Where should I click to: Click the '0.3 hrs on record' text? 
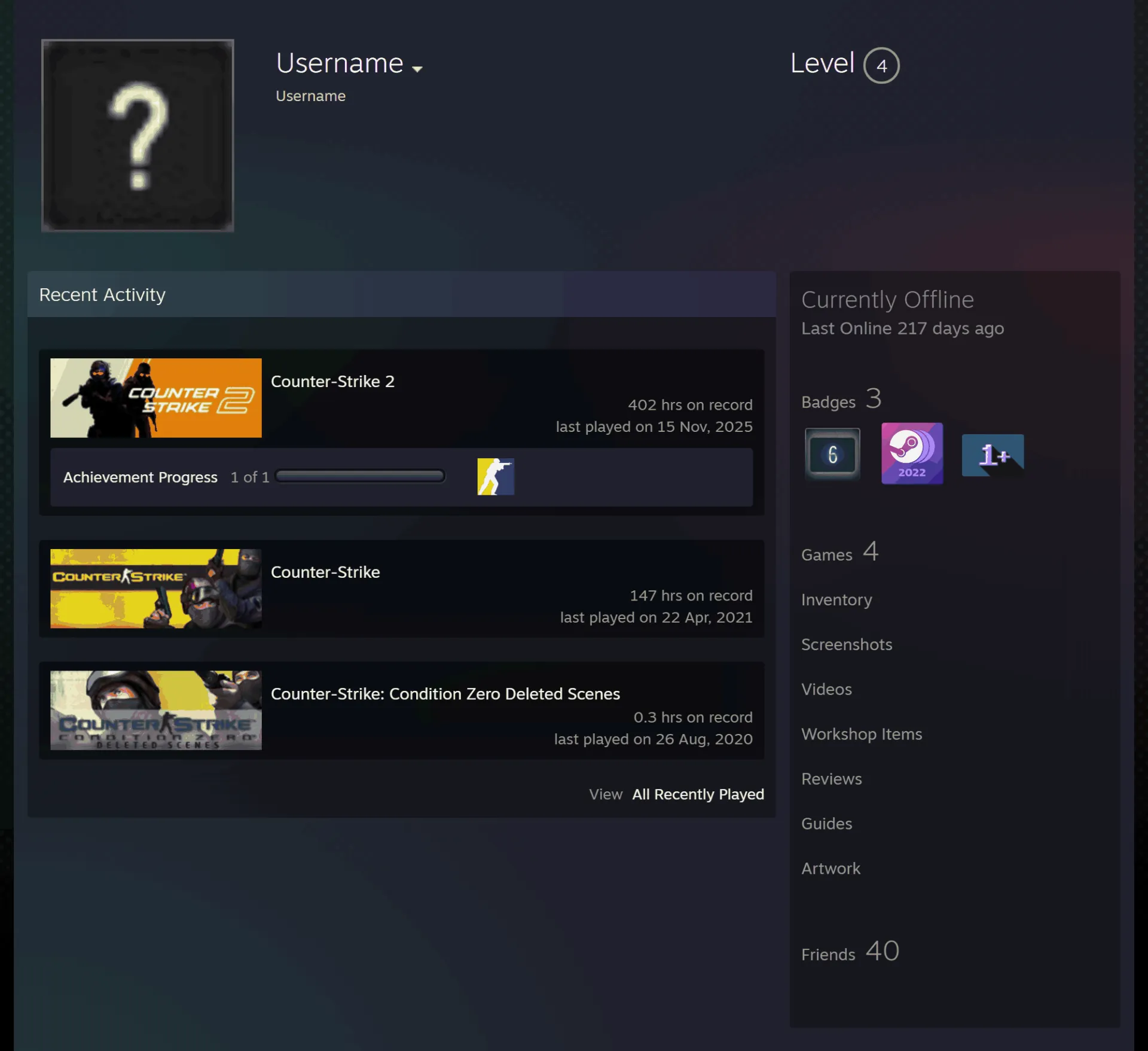(x=693, y=717)
